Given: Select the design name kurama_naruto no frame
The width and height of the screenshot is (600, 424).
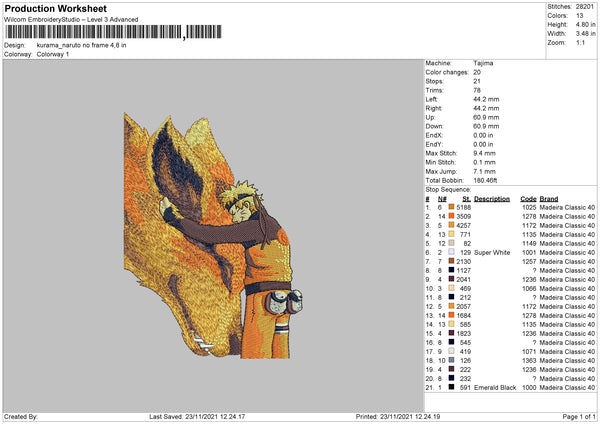Looking at the screenshot, I should 81,45.
